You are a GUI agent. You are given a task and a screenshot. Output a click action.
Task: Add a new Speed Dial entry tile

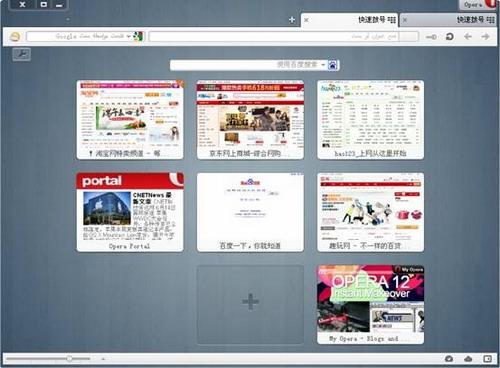click(x=250, y=304)
